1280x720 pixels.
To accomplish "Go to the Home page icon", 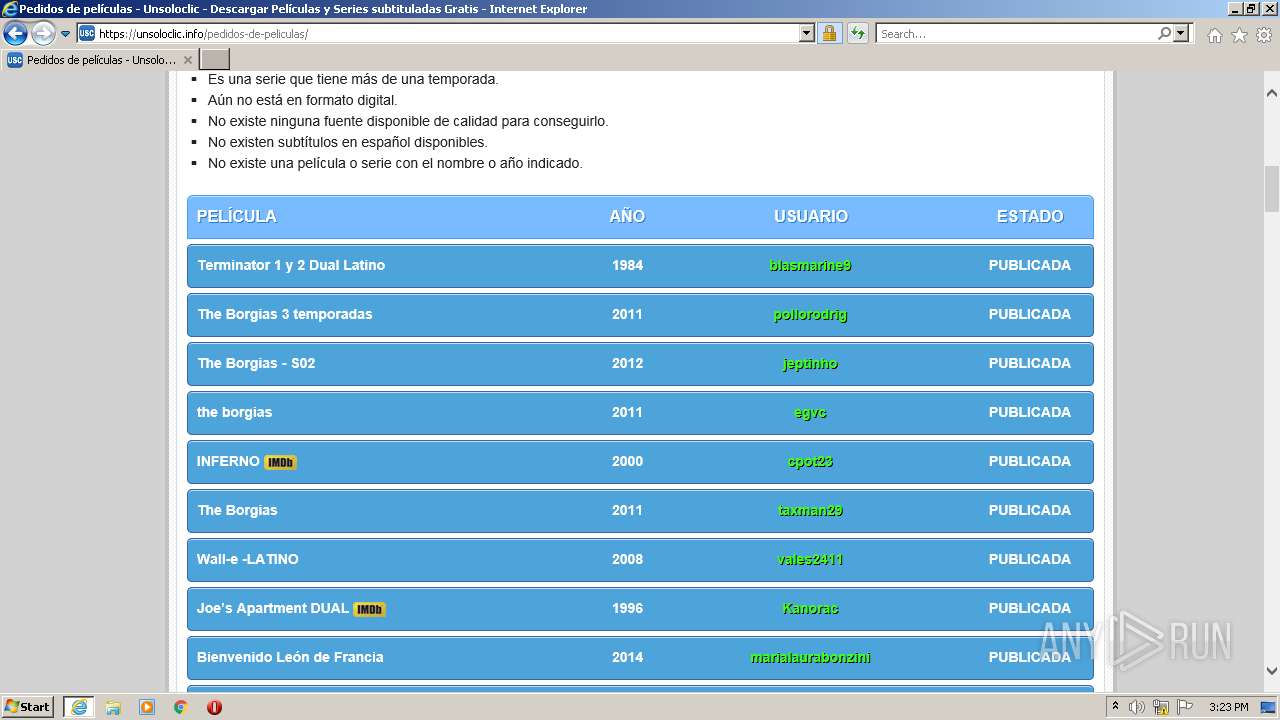I will point(1214,35).
